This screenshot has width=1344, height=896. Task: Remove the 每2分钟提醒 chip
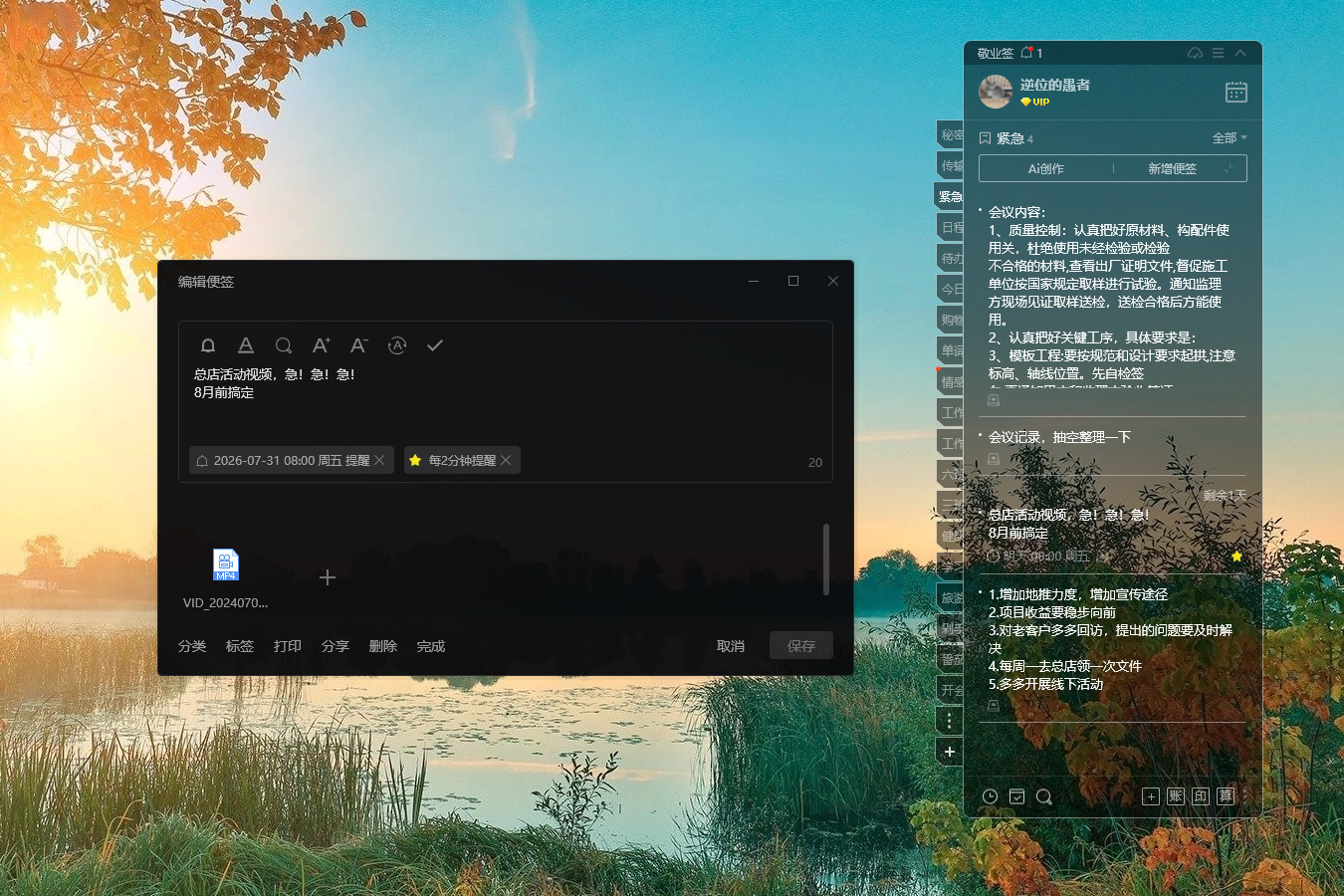(506, 460)
